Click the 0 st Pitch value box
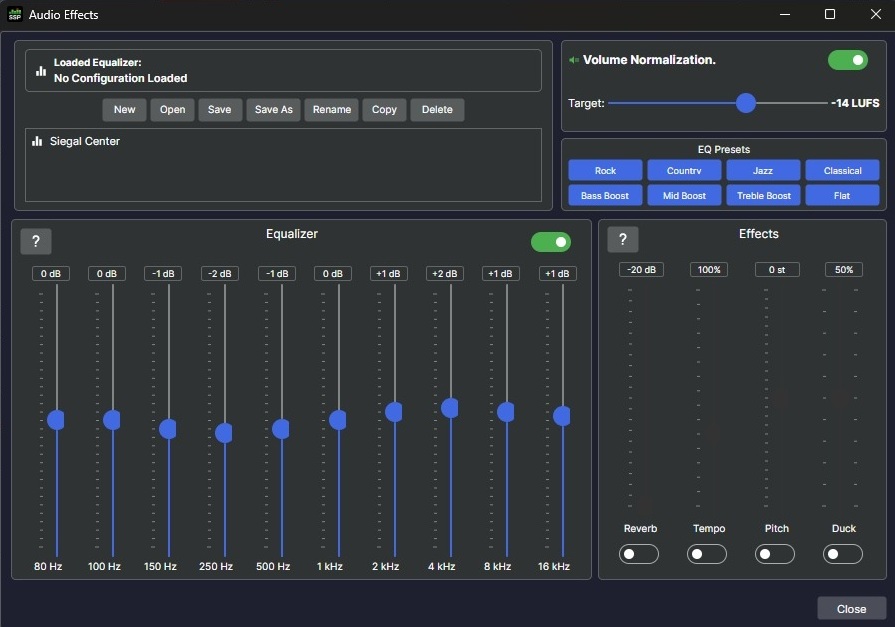895x627 pixels. [x=777, y=270]
